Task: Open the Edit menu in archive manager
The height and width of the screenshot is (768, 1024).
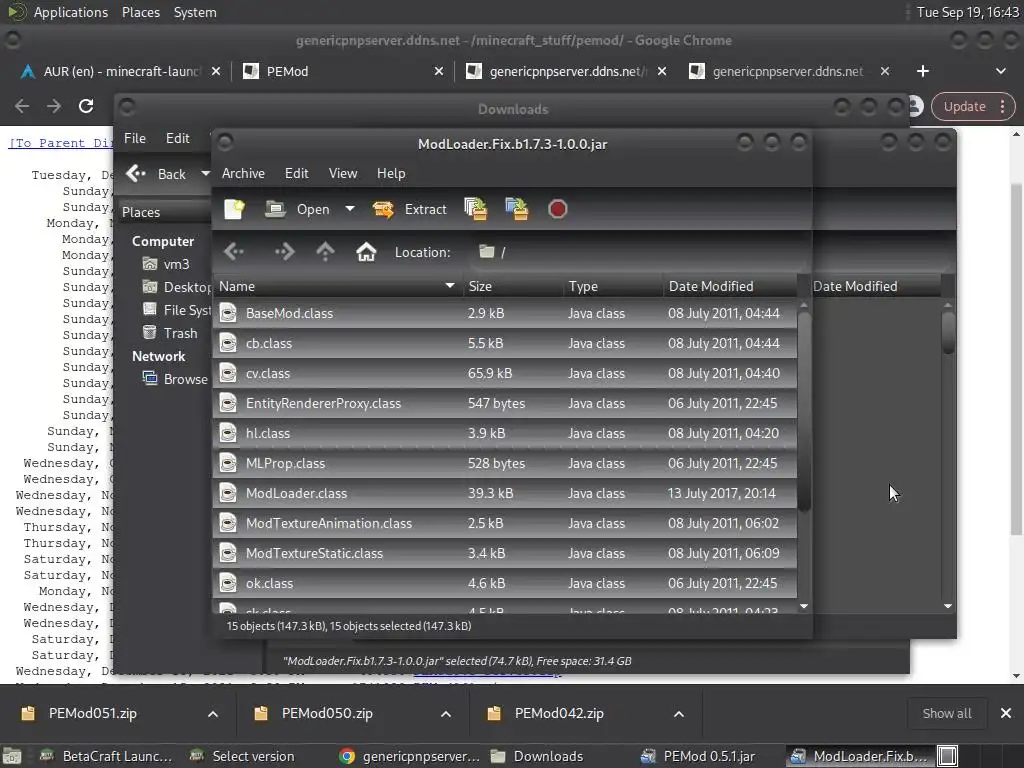Action: (x=296, y=173)
